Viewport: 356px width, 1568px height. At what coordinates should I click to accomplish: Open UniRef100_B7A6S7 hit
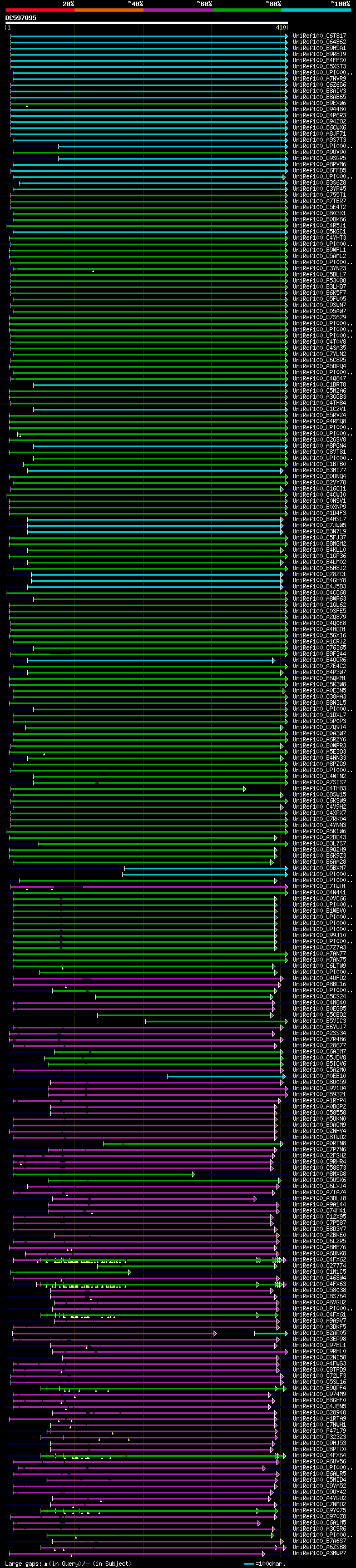319,1541
